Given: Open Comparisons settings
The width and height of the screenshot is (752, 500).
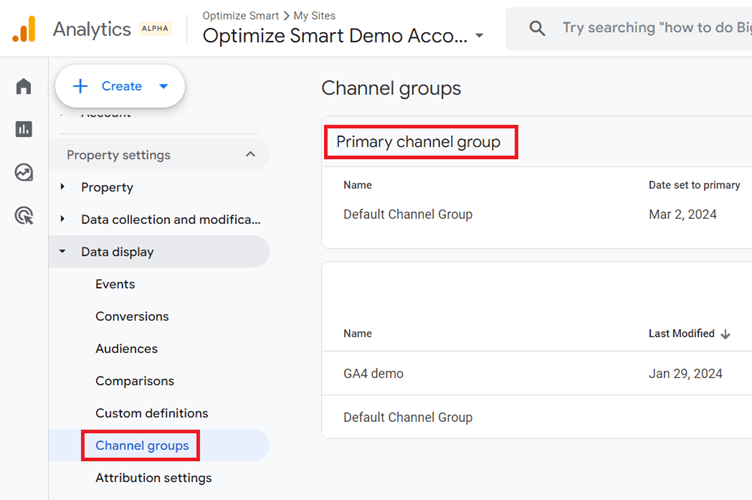Looking at the screenshot, I should 135,381.
